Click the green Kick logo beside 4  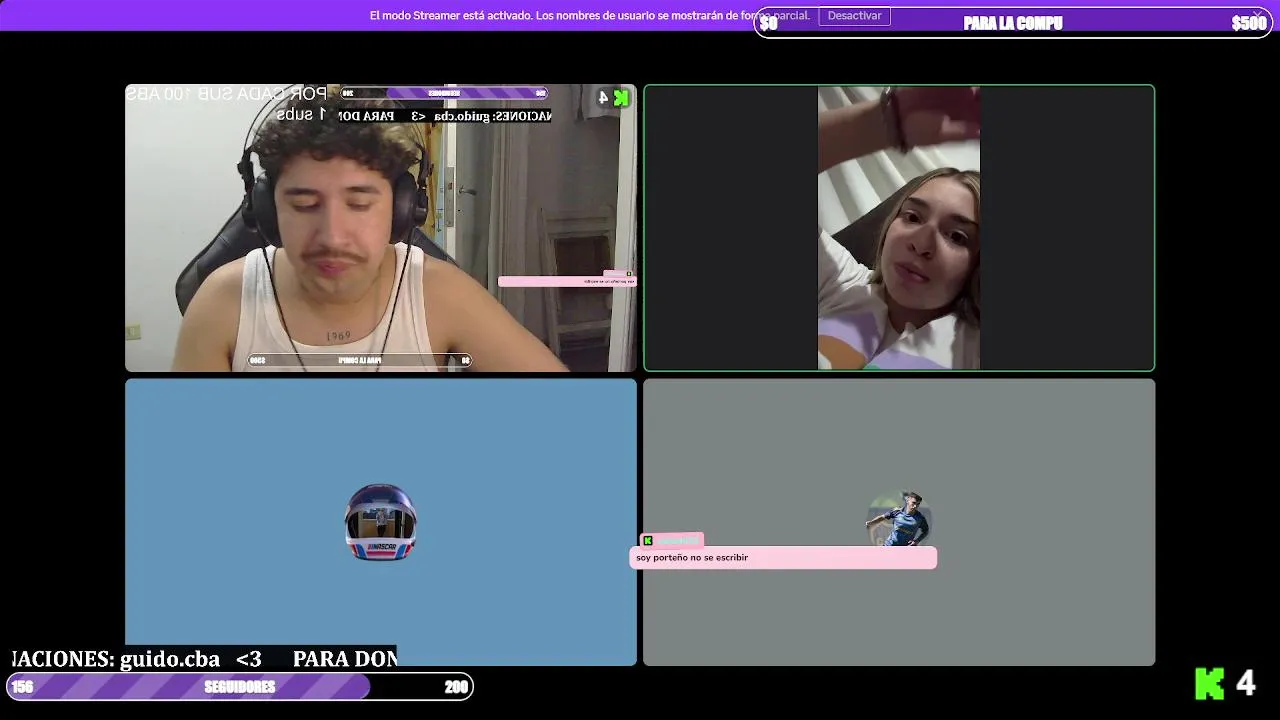[1209, 684]
